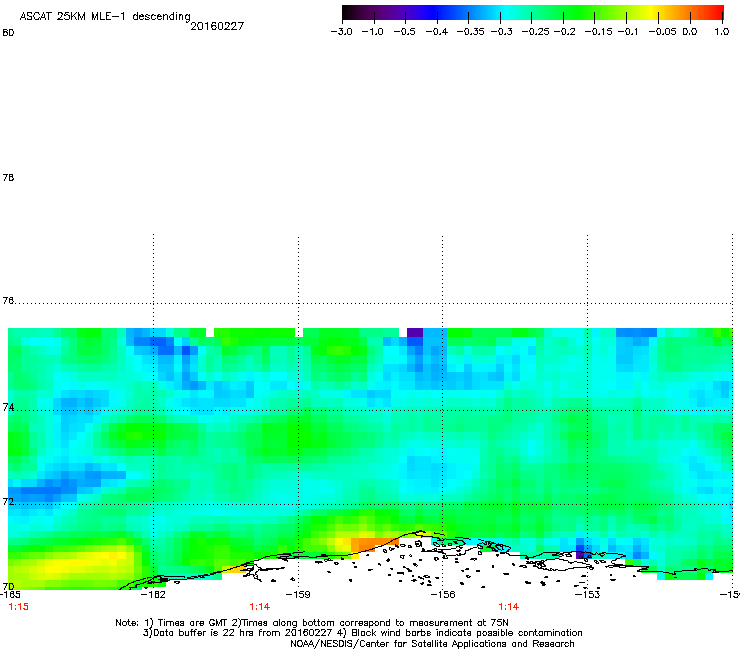Click the colorbar label -3.0
This screenshot has width=740, height=650.
pyautogui.click(x=342, y=32)
